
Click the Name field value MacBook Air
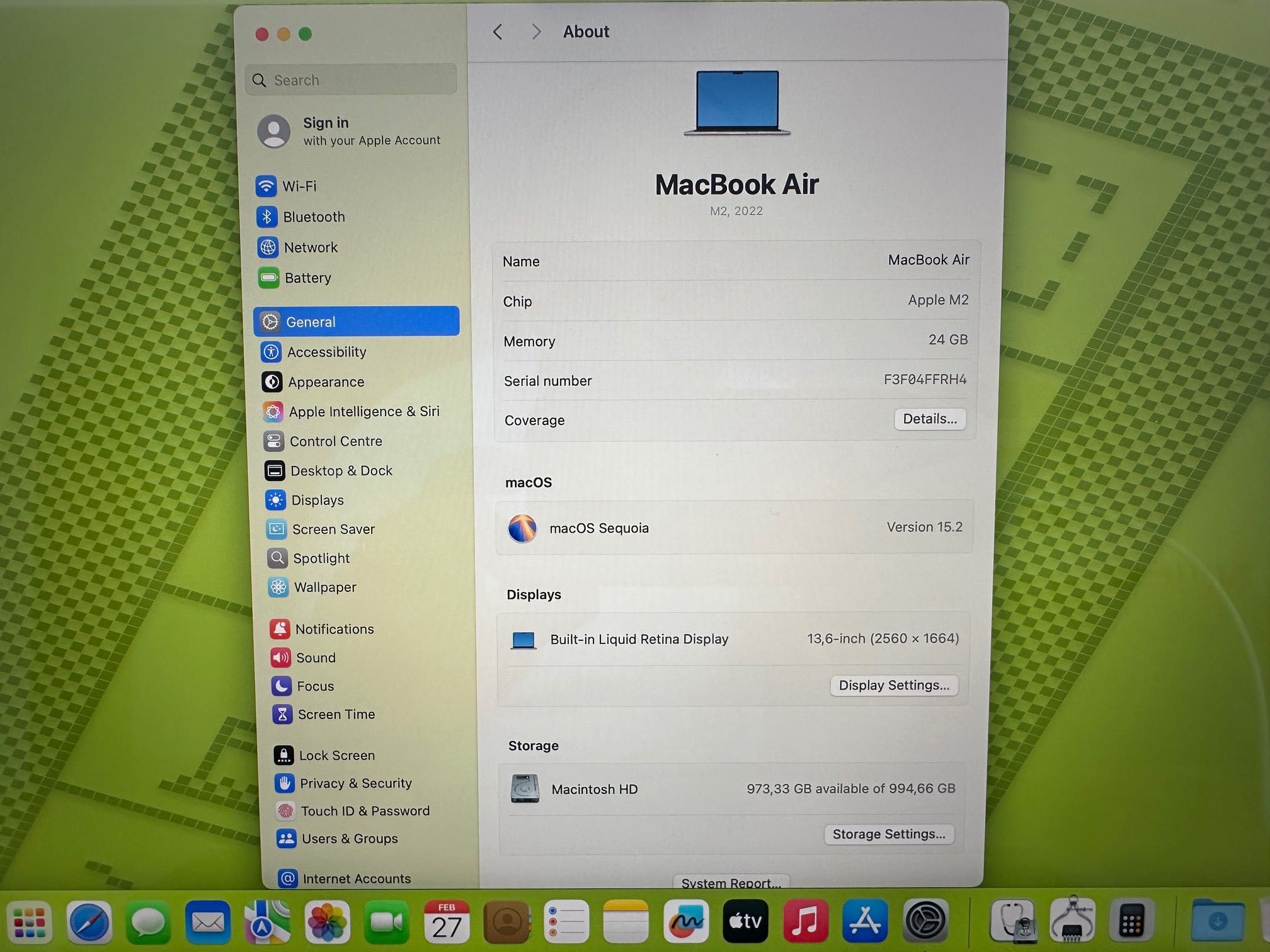[x=929, y=259]
